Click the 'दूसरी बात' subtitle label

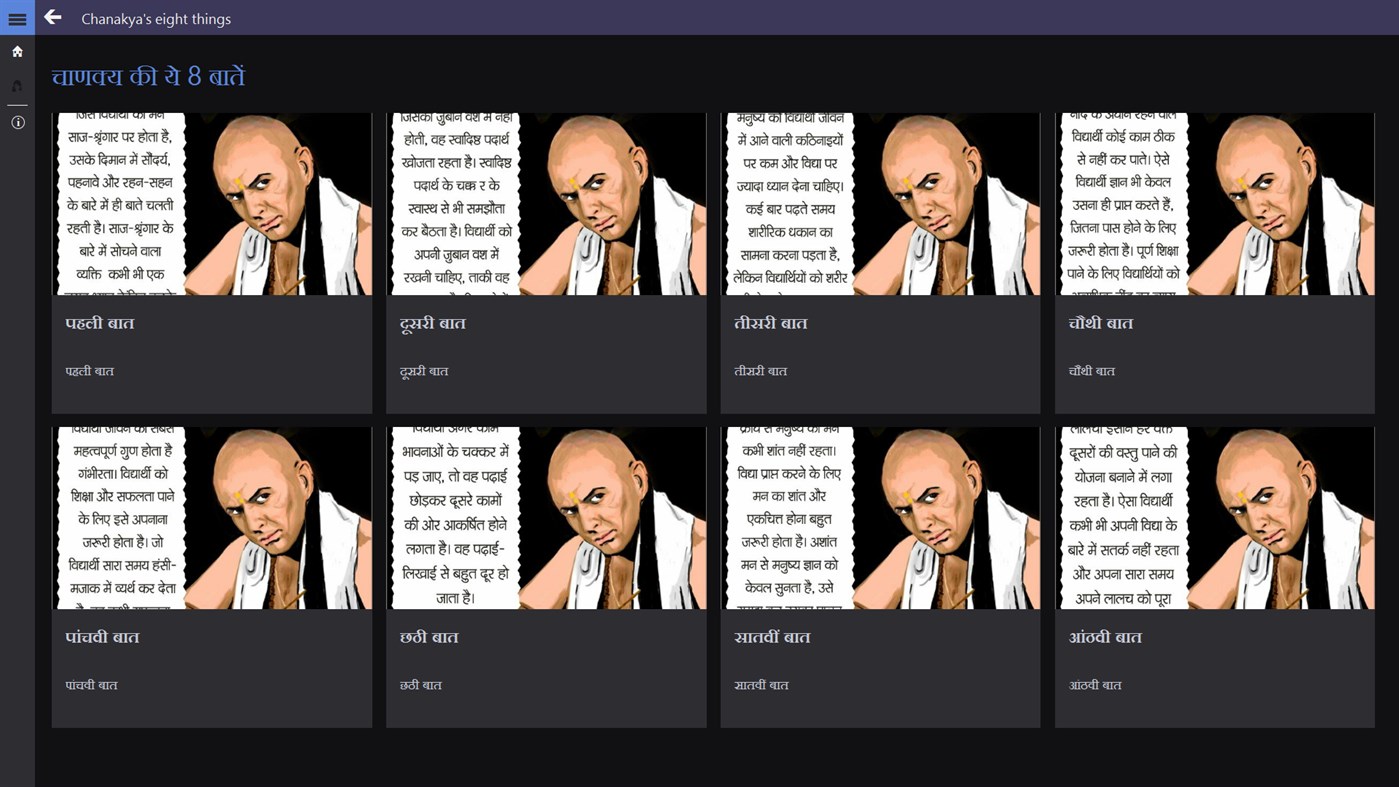(423, 371)
